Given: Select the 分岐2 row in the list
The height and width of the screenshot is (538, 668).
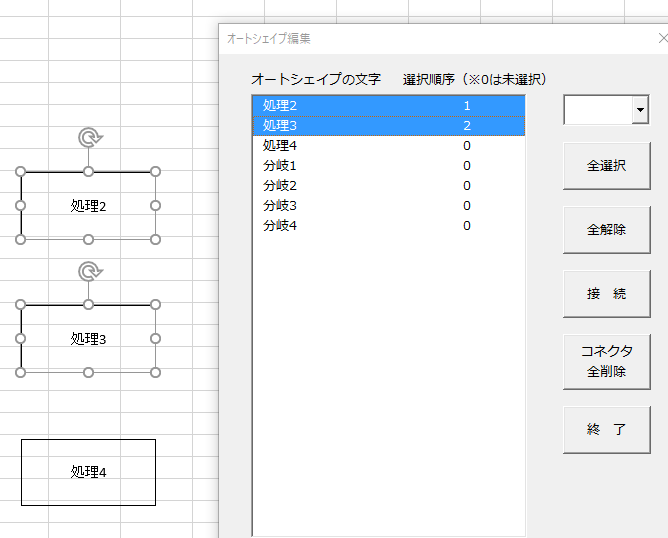Looking at the screenshot, I should coord(389,186).
